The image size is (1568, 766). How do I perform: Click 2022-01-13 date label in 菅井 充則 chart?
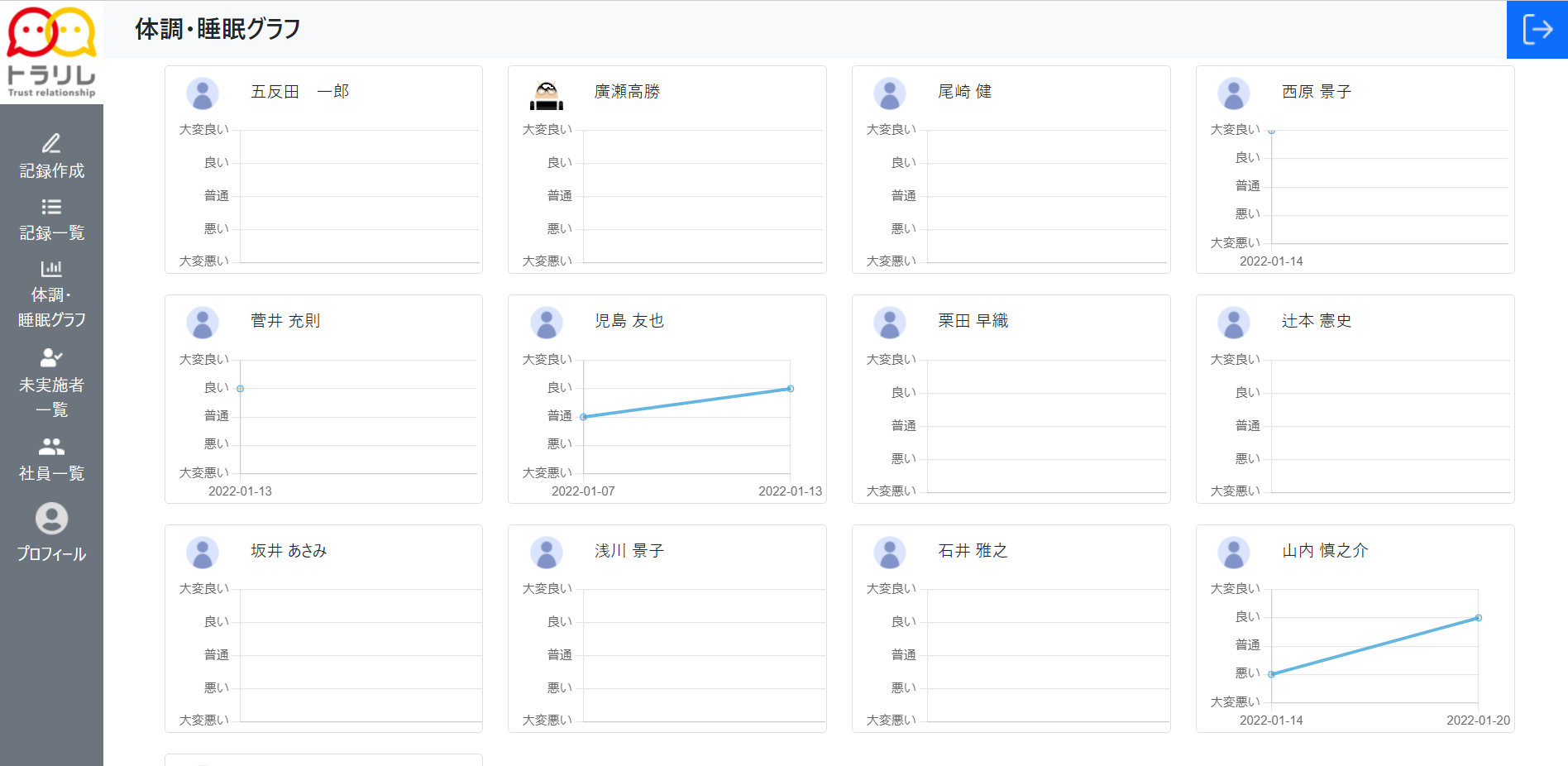(240, 491)
